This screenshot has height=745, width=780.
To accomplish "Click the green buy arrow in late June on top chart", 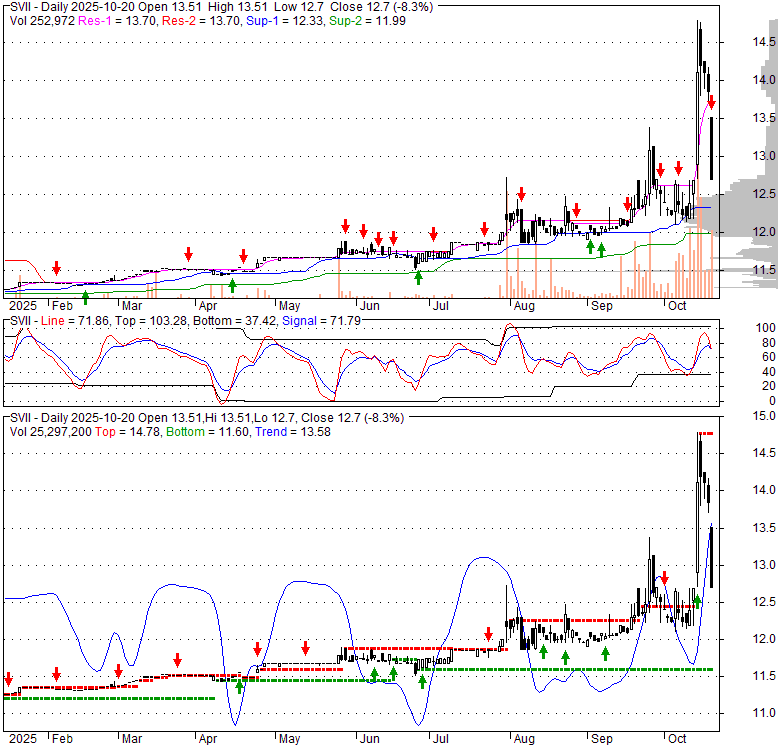I will 418,277.
